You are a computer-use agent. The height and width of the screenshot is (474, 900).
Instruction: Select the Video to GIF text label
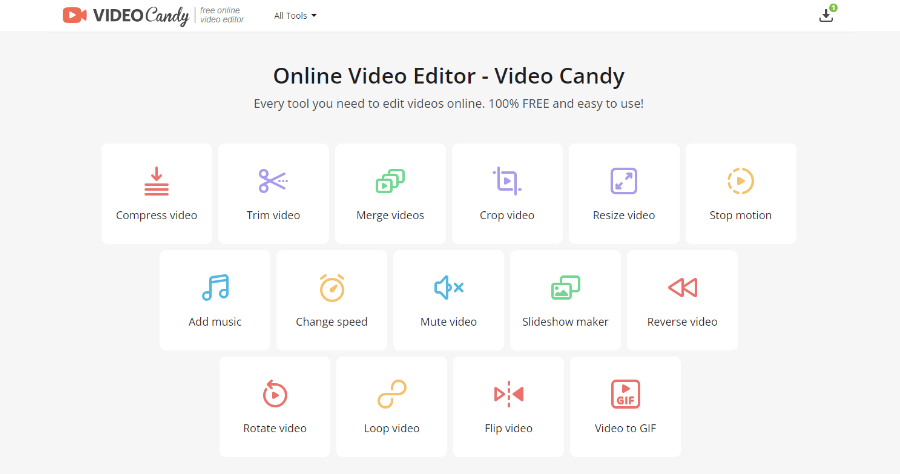tap(625, 428)
